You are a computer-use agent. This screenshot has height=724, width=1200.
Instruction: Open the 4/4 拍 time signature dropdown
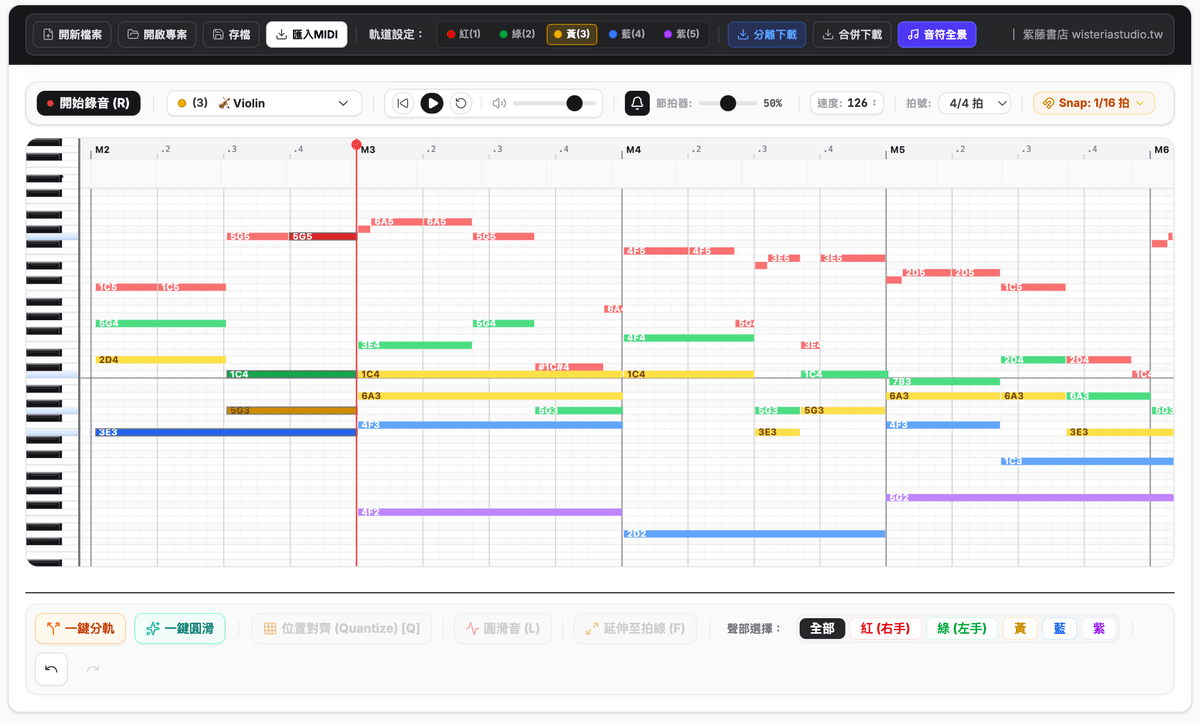(974, 103)
